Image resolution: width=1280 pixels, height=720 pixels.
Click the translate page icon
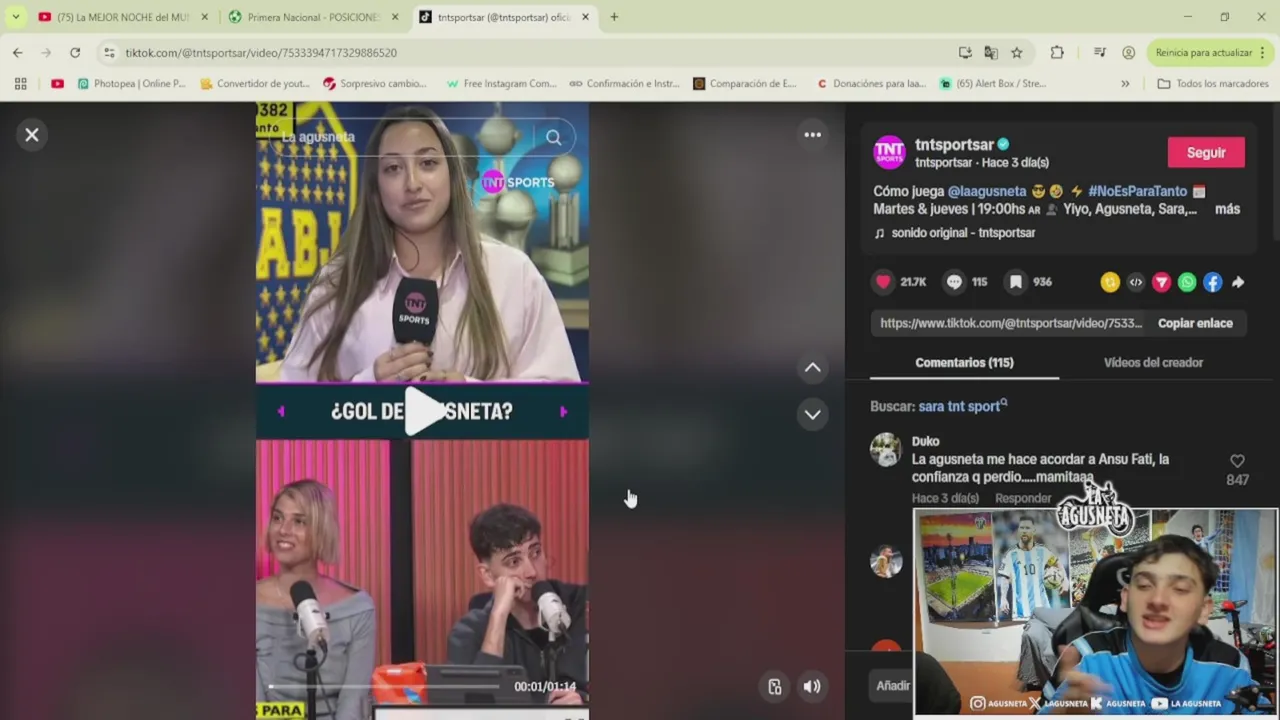tap(990, 53)
